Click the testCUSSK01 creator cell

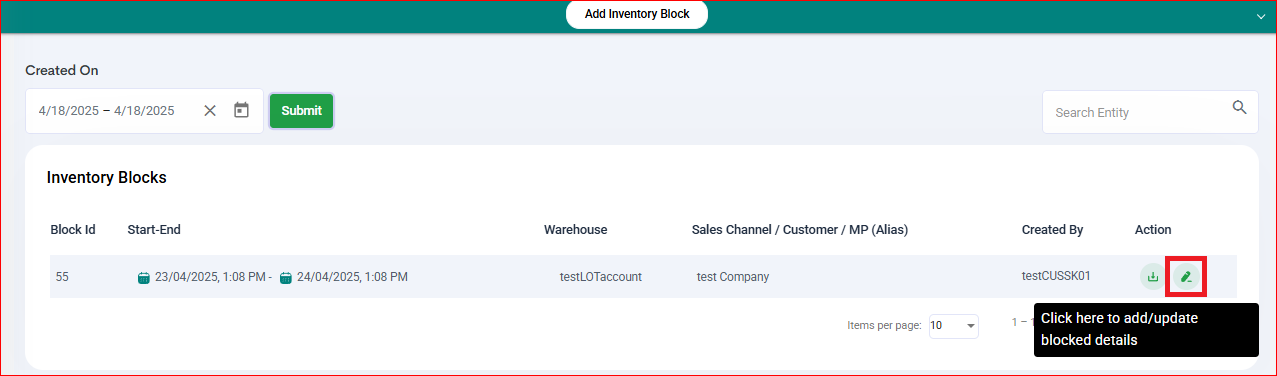(1055, 277)
